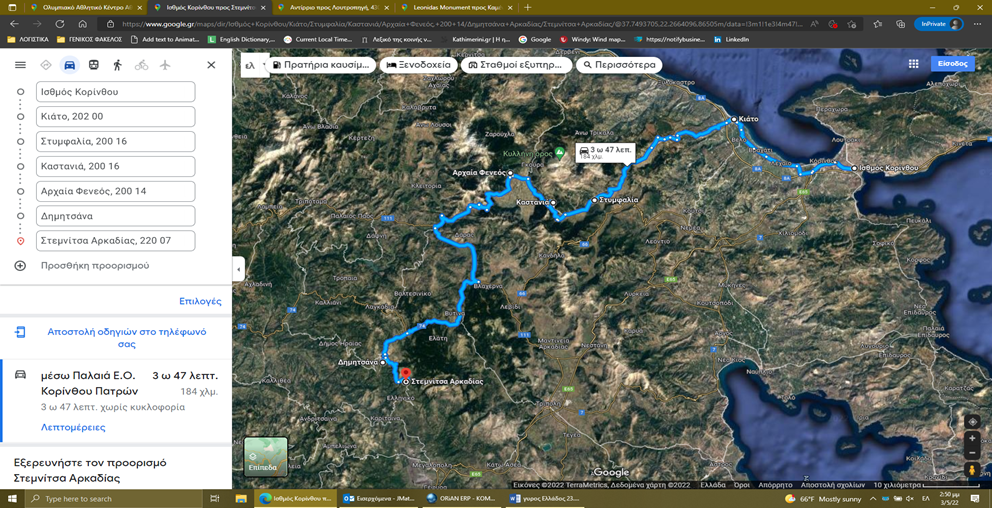Search Πρατήρια καυσίμων gas stations chip
992x508 pixels.
pos(323,65)
